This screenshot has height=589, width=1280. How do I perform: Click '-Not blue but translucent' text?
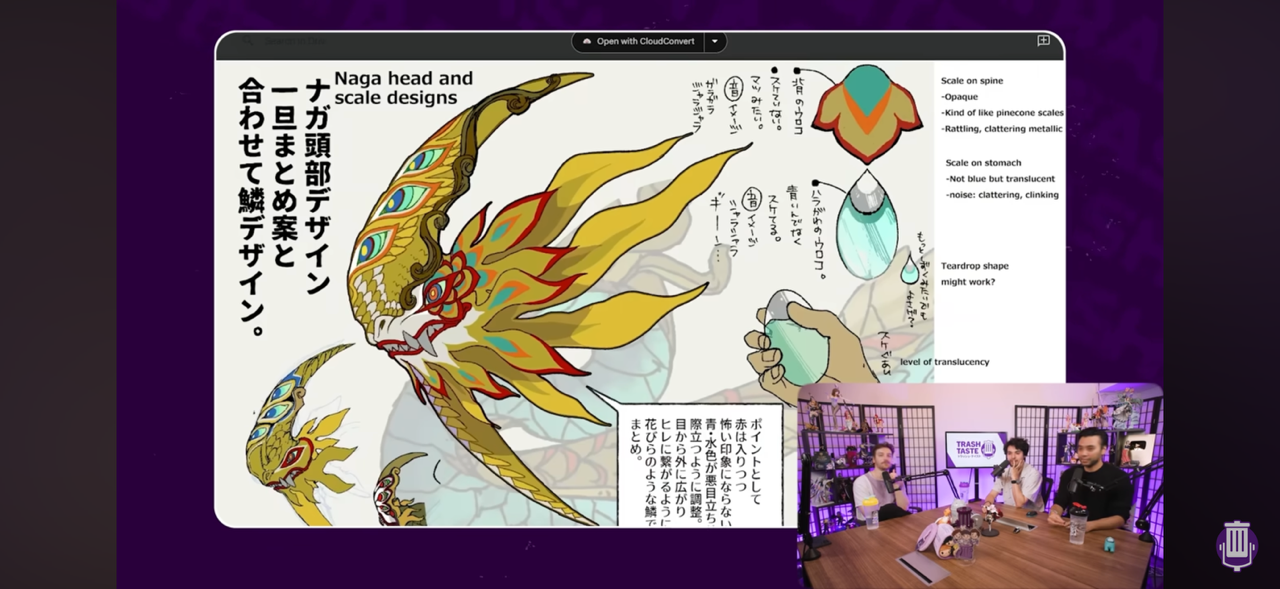pos(1000,179)
